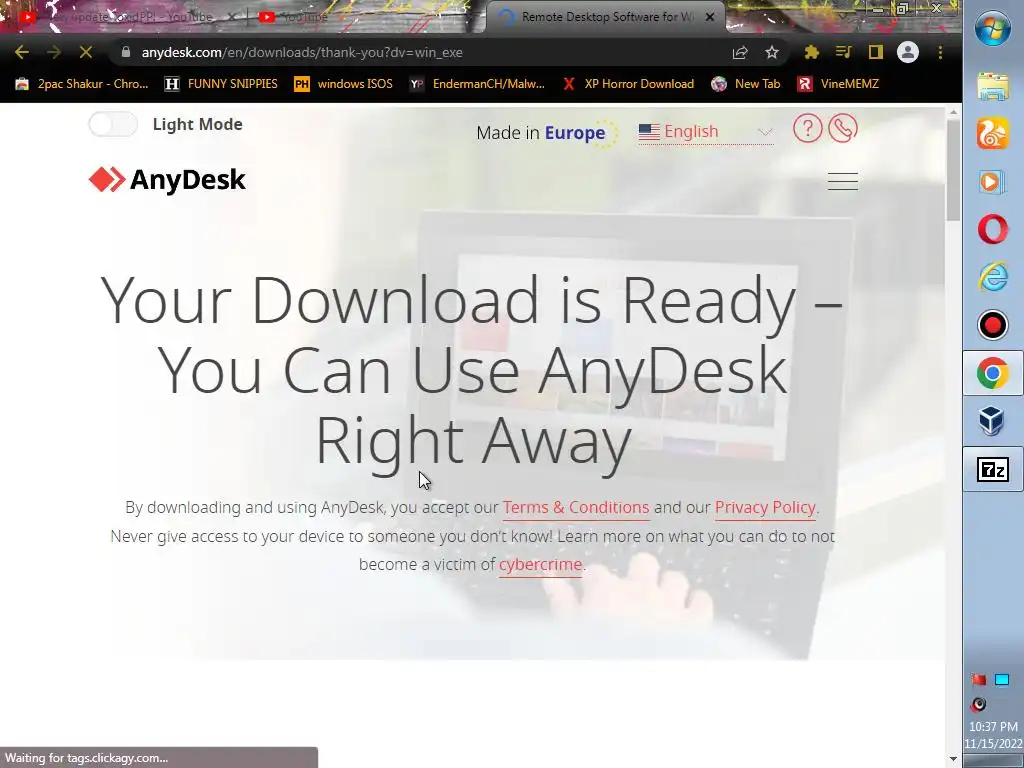Screen dimensions: 1024x768
Task: Open the New Tab bookmark
Action: [746, 84]
